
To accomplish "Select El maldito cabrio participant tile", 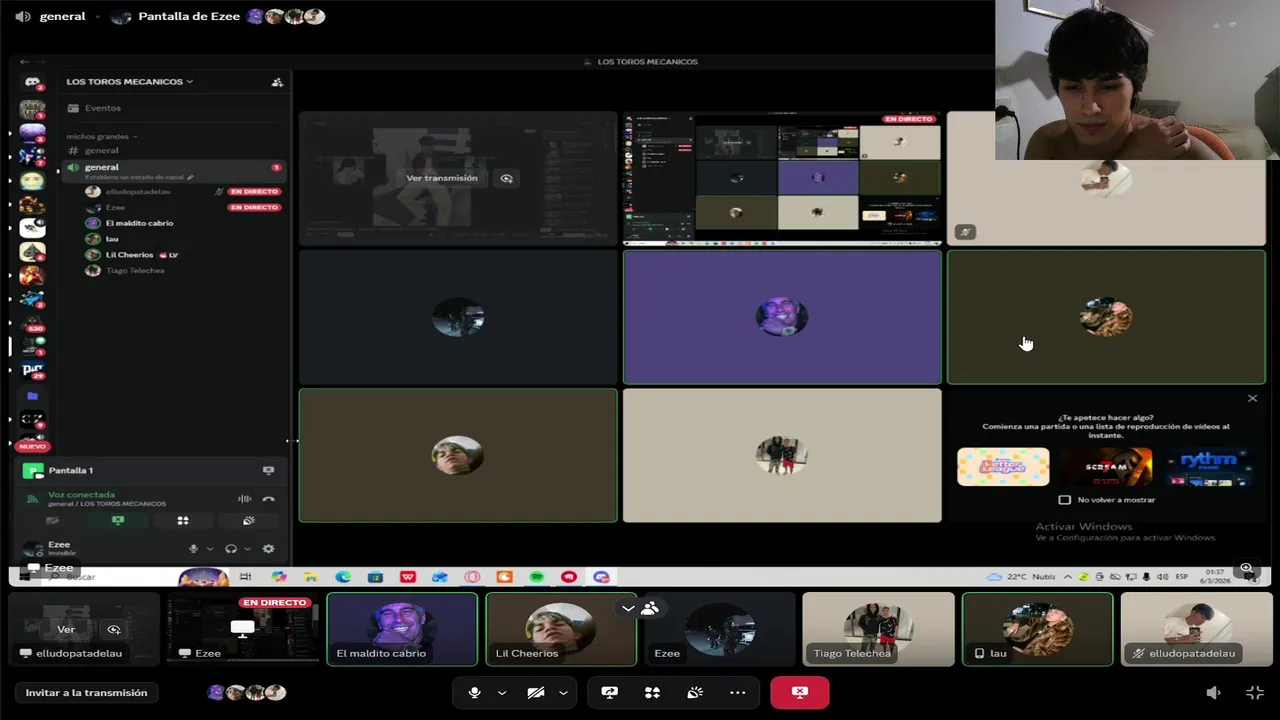I will pyautogui.click(x=402, y=629).
